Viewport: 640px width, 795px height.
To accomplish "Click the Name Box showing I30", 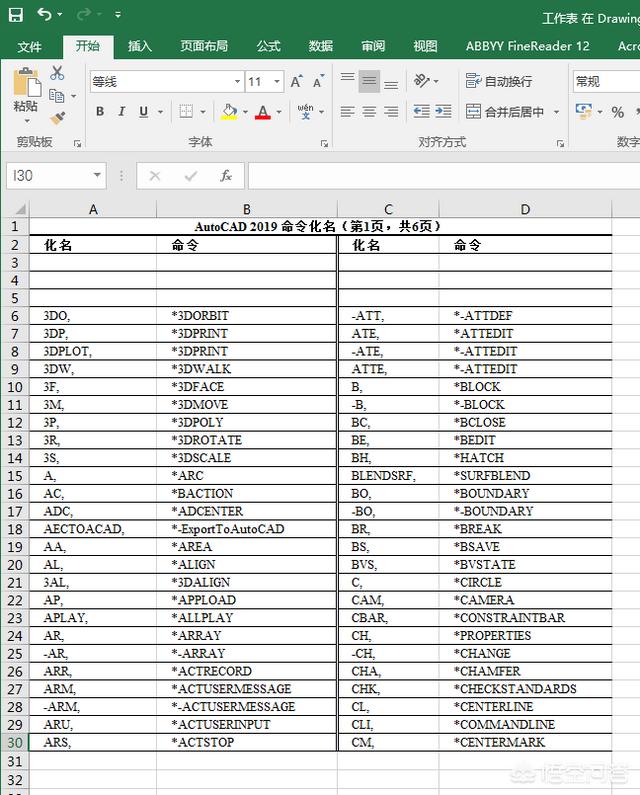I will click(48, 175).
